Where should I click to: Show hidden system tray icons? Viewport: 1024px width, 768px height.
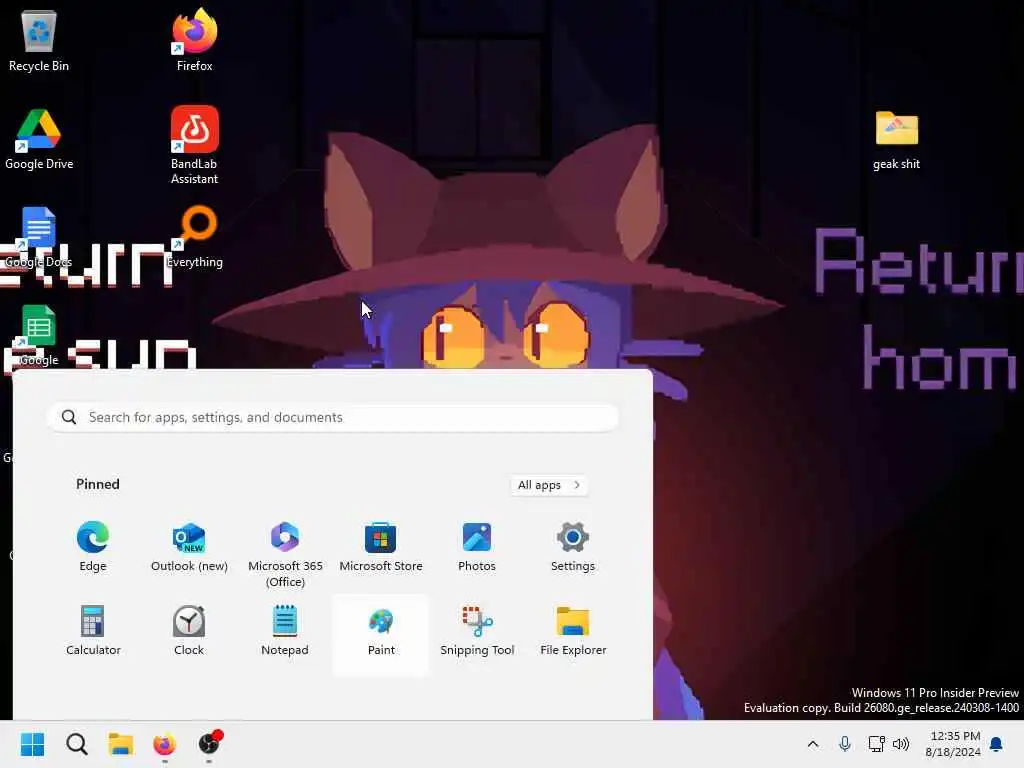(813, 744)
